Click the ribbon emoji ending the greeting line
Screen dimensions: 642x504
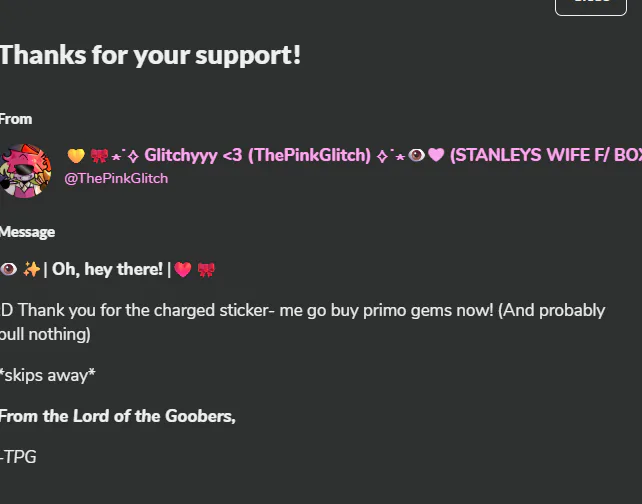pyautogui.click(x=206, y=270)
